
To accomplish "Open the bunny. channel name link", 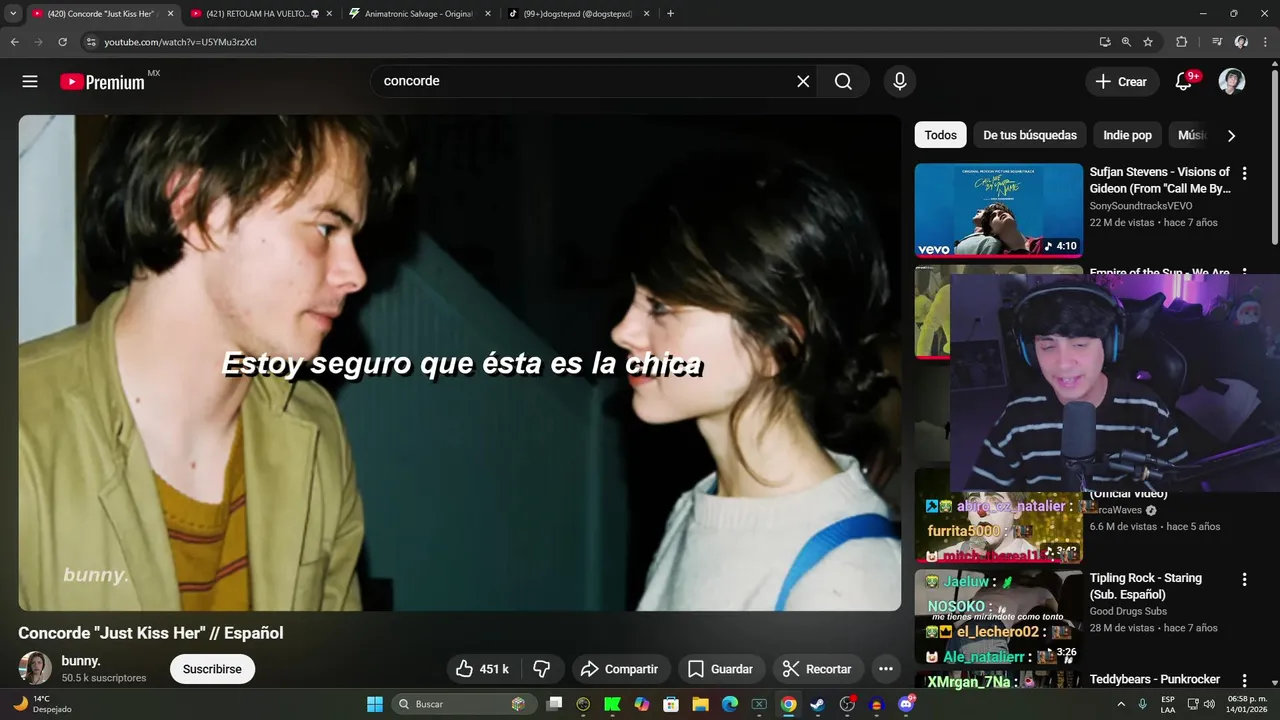I will click(x=81, y=661).
